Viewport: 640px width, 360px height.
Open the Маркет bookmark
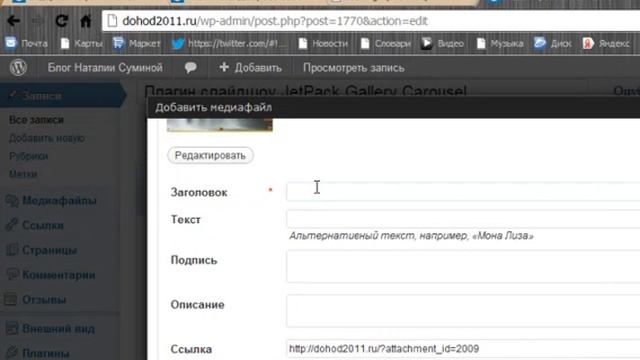137,43
